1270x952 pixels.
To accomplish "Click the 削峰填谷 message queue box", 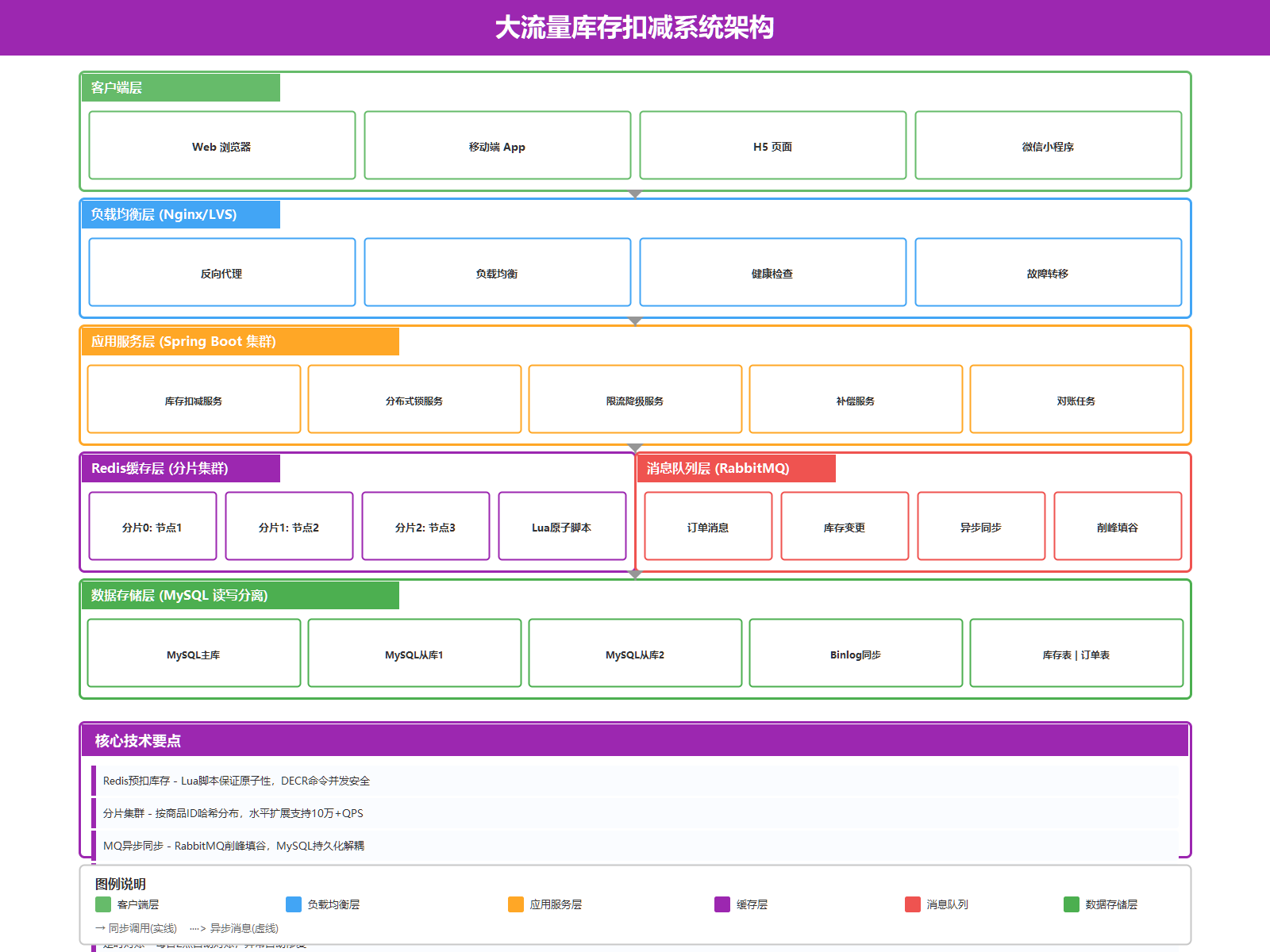I will (1118, 527).
